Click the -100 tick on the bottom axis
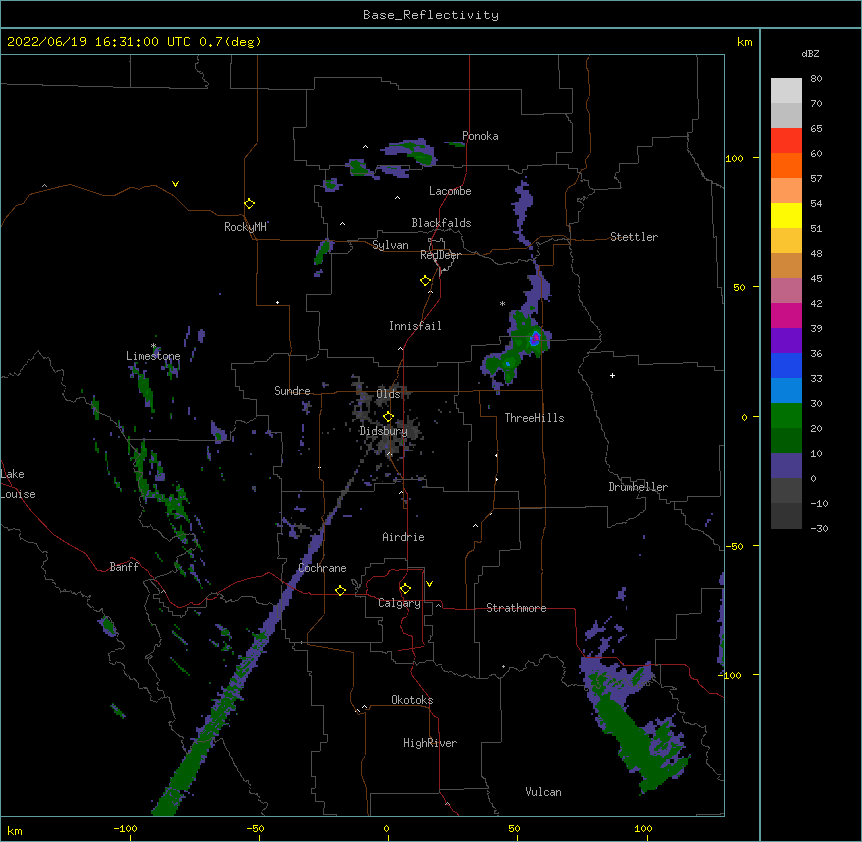 click(x=125, y=828)
